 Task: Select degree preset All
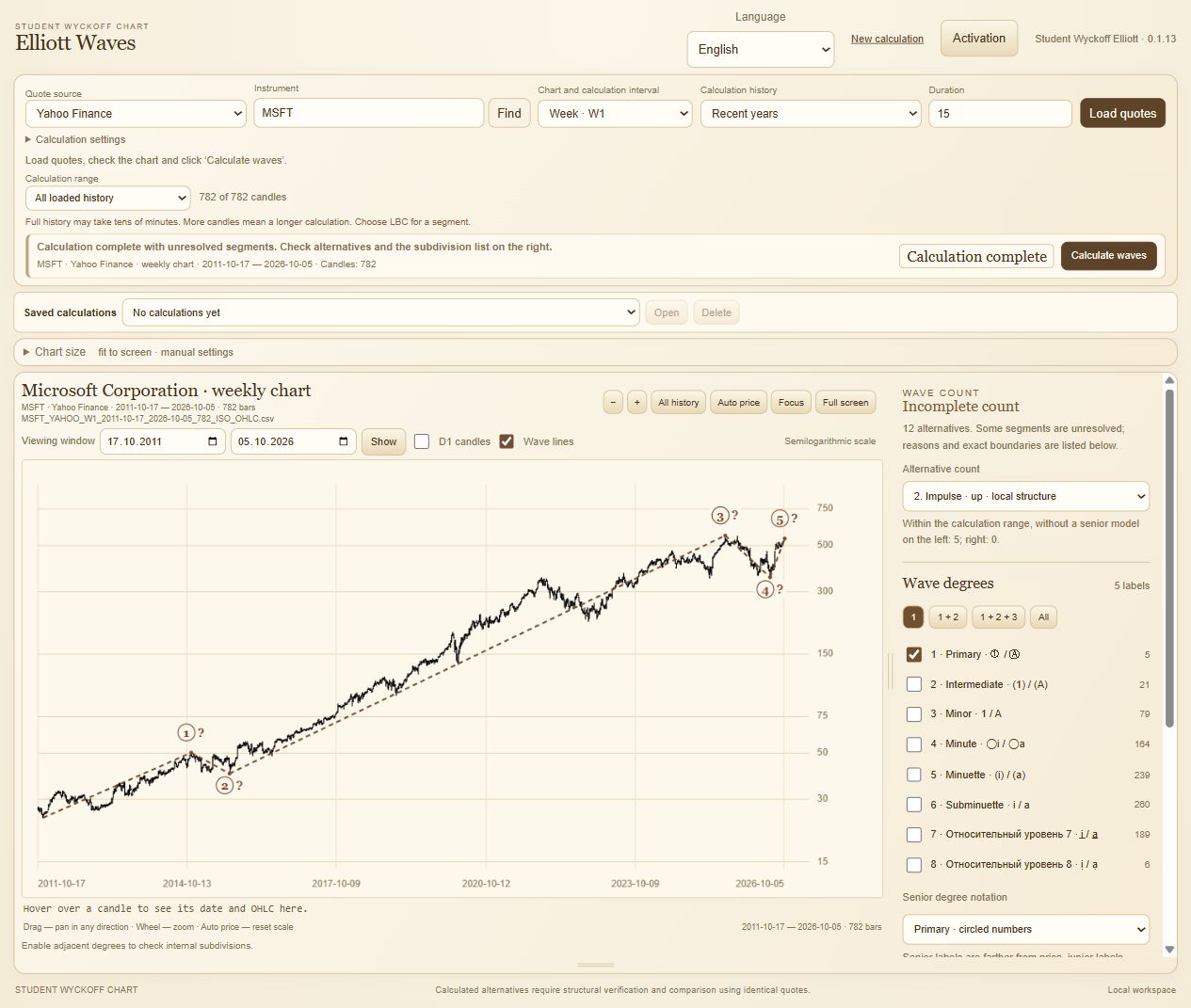[1043, 617]
